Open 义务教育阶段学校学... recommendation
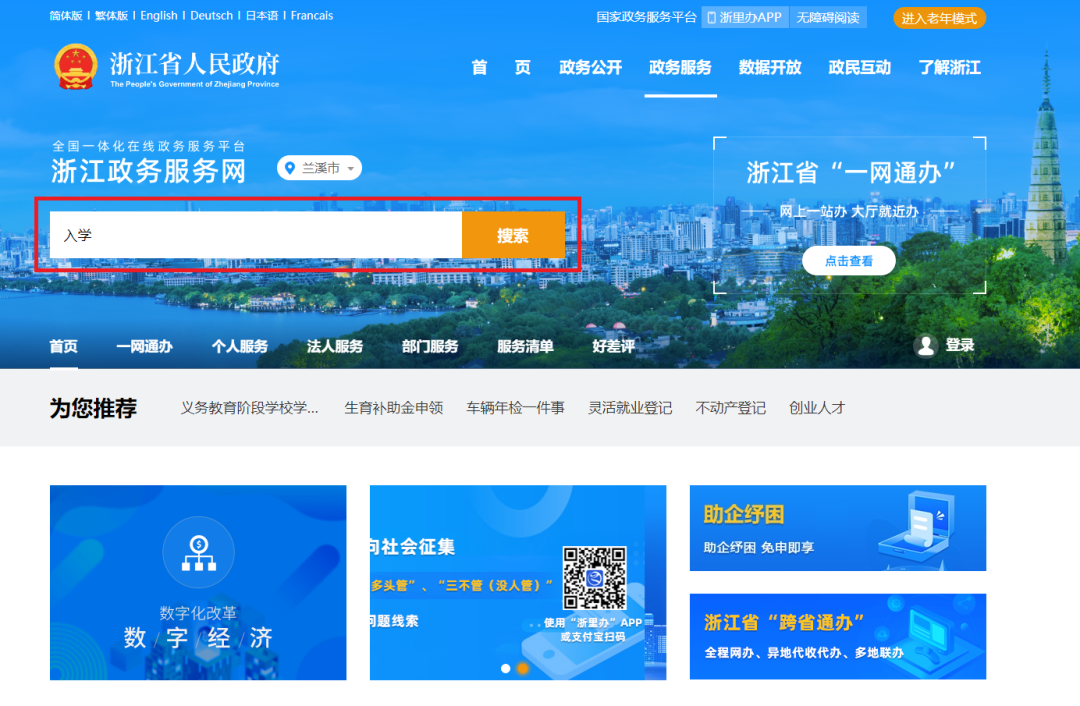The width and height of the screenshot is (1080, 706). tap(249, 408)
